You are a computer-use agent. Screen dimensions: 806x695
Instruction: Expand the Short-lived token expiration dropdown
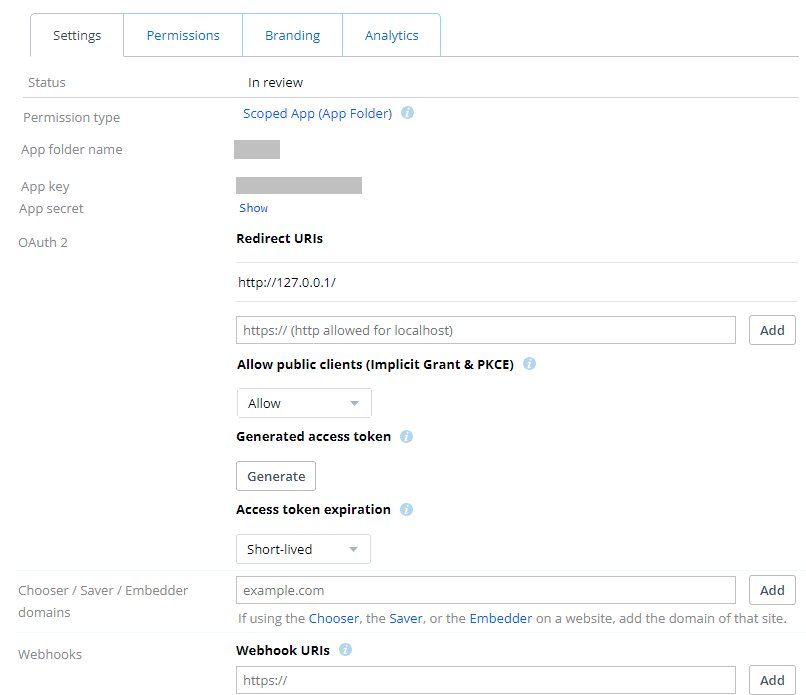pyautogui.click(x=303, y=549)
